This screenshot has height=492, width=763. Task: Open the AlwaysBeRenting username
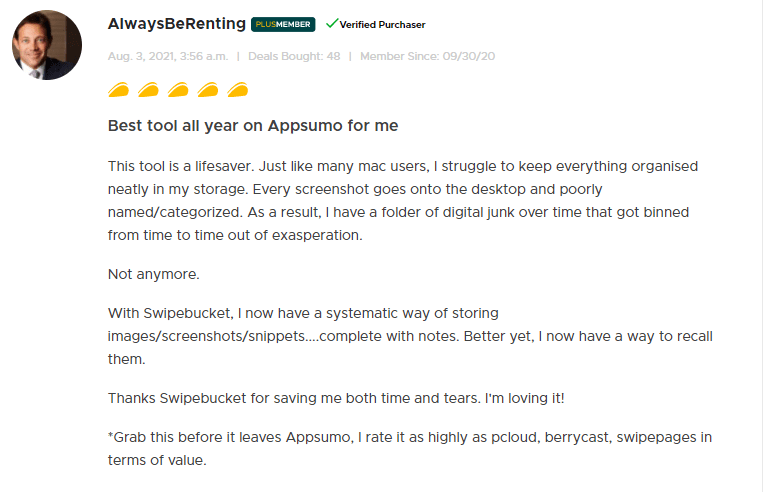[x=176, y=23]
